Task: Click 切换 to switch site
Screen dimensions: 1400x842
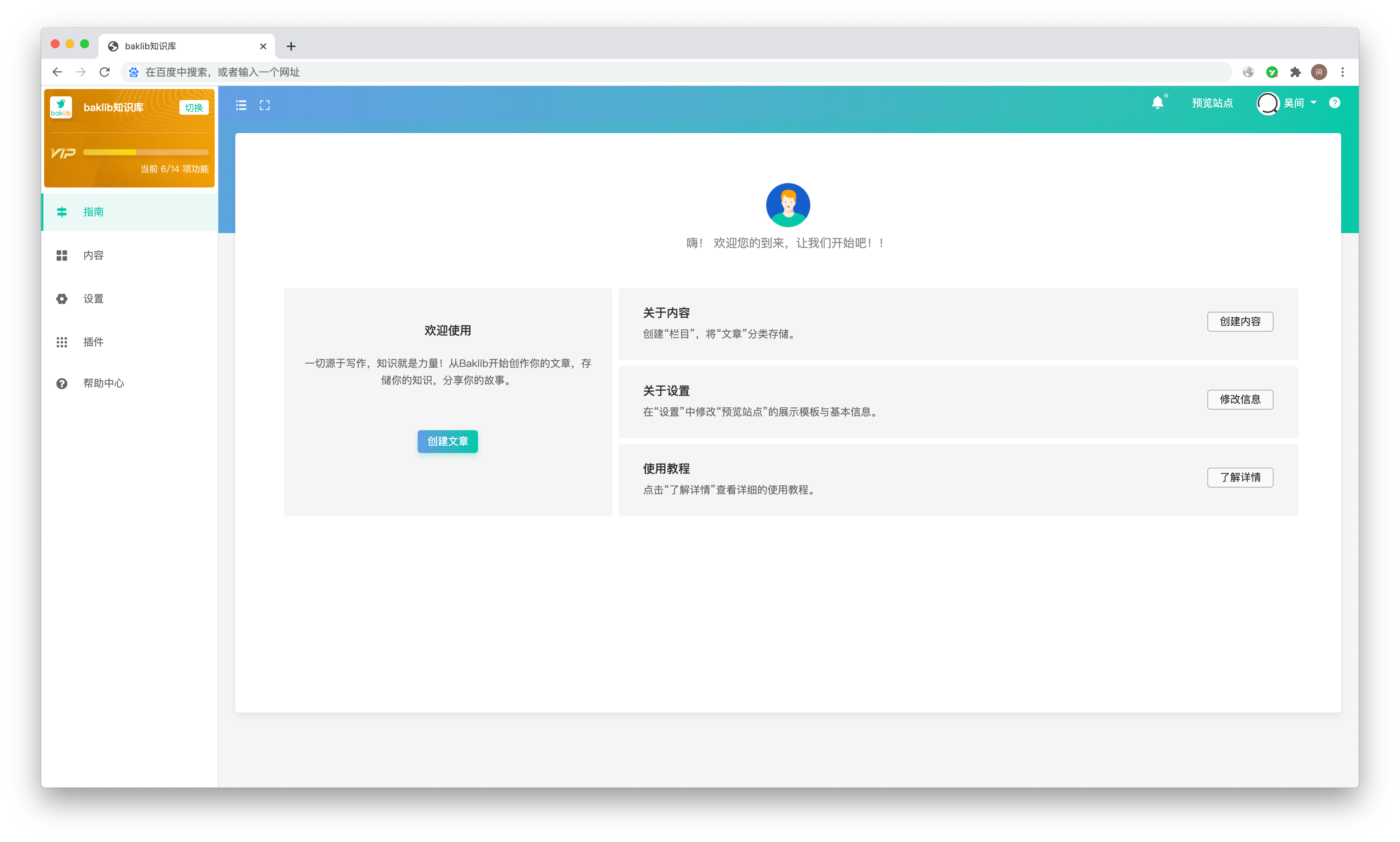Action: 193,108
